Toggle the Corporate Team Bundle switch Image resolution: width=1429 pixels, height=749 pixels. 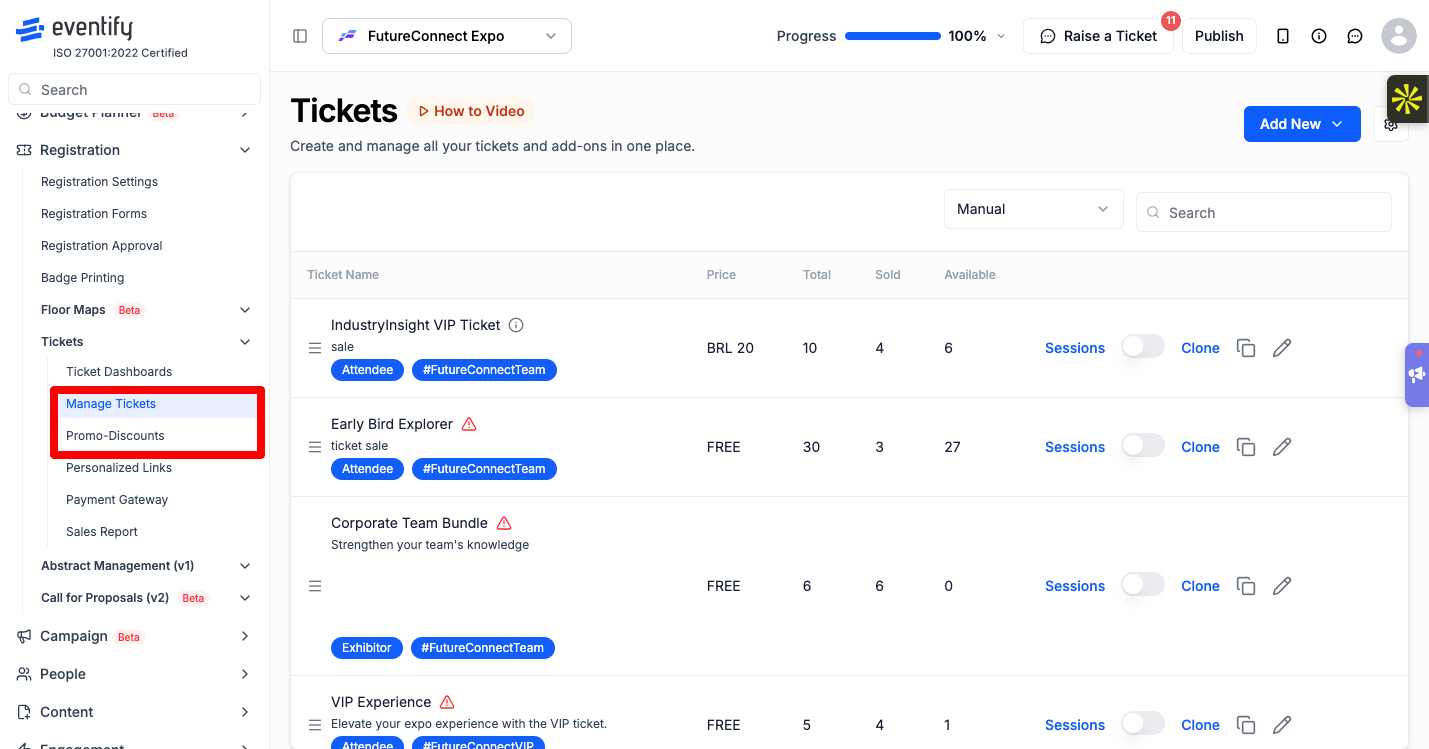1143,585
